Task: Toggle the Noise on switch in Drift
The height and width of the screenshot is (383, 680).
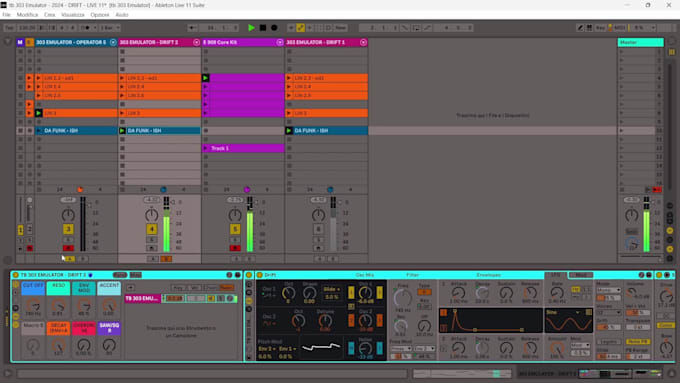Action: [x=351, y=348]
